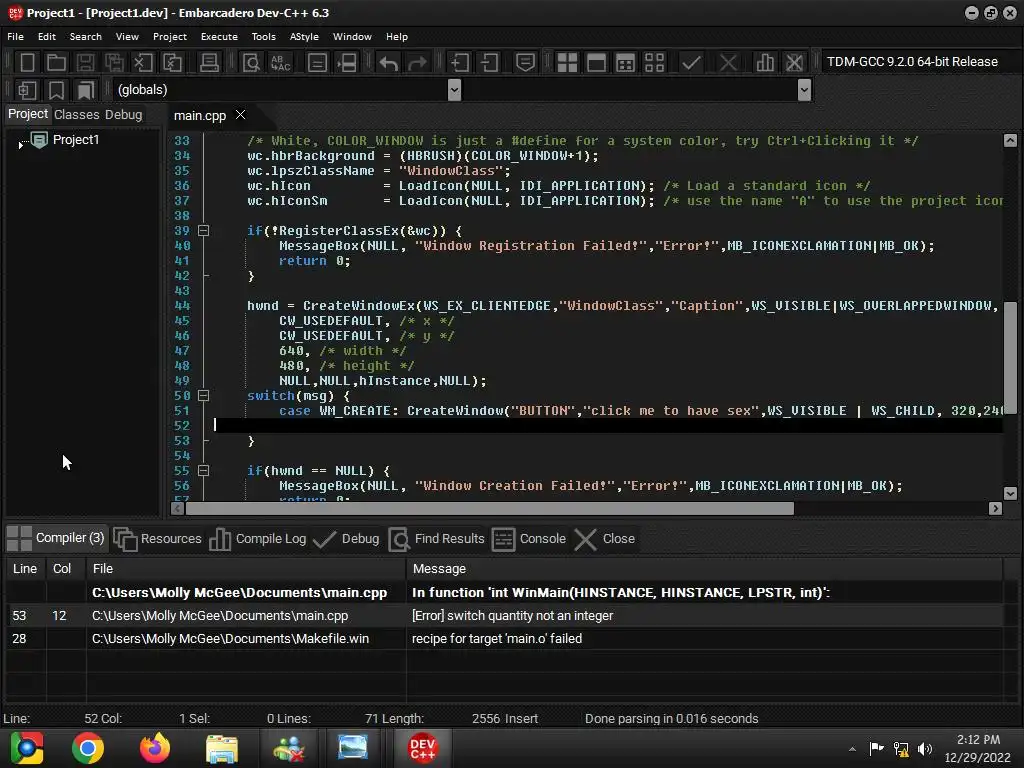Open the Debug tab in bottom panel
Image resolution: width=1024 pixels, height=768 pixels.
coord(347,539)
